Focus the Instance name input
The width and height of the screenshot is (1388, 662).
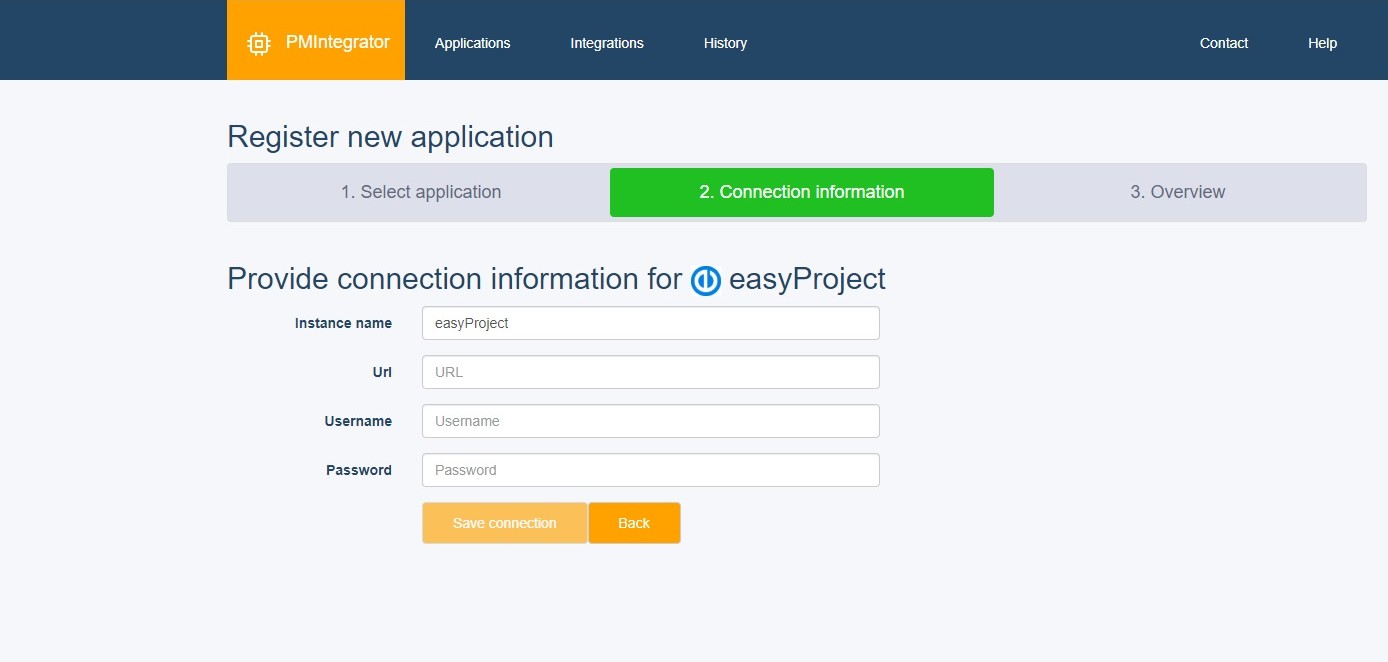650,323
